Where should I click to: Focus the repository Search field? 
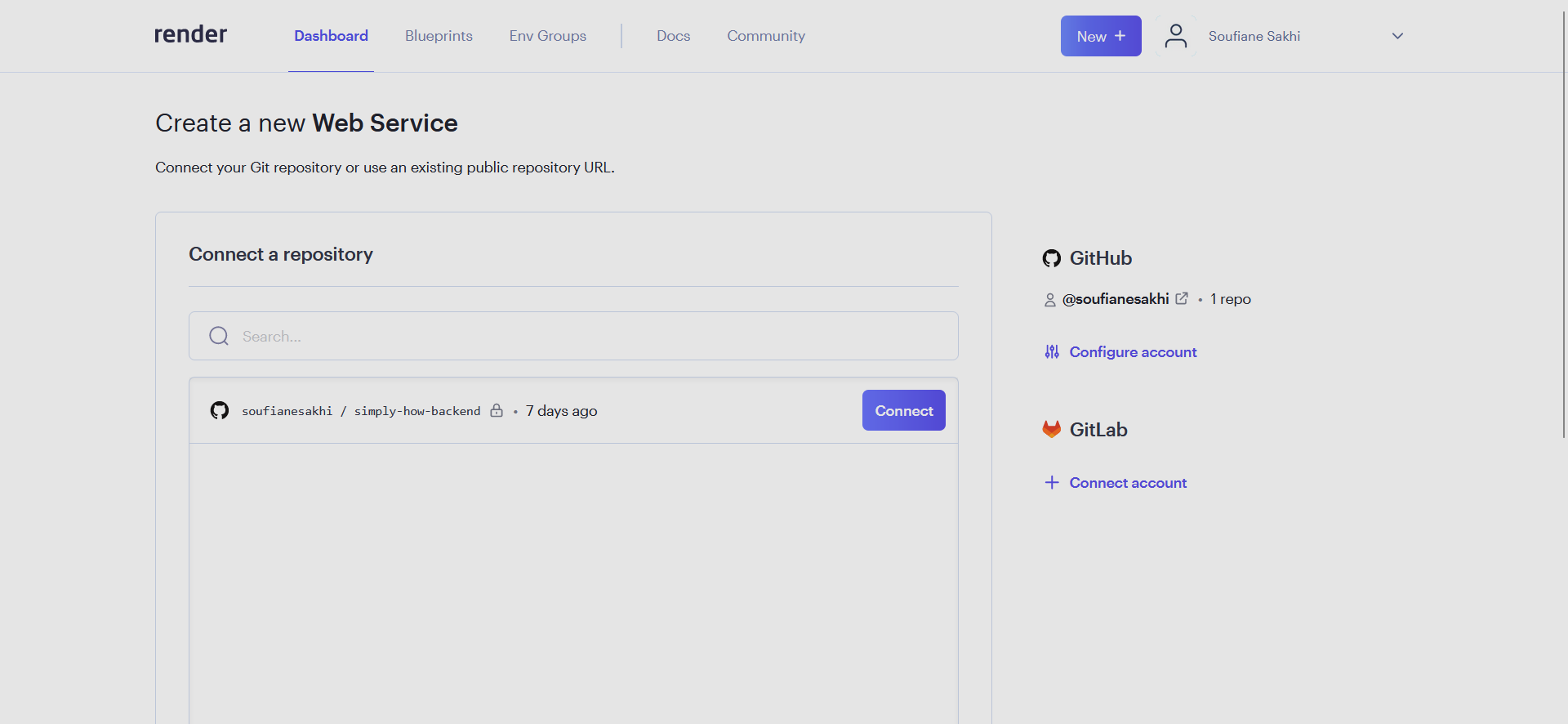point(573,336)
